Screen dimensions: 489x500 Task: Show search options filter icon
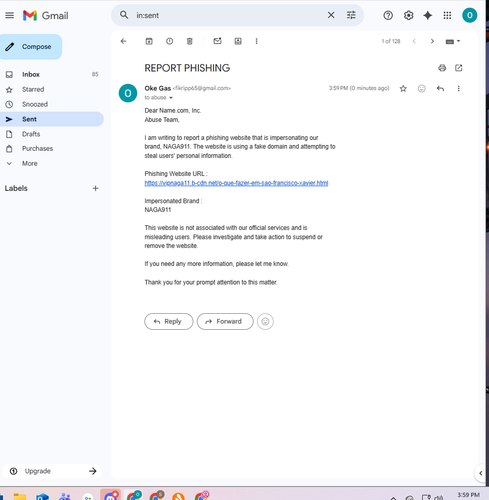351,15
